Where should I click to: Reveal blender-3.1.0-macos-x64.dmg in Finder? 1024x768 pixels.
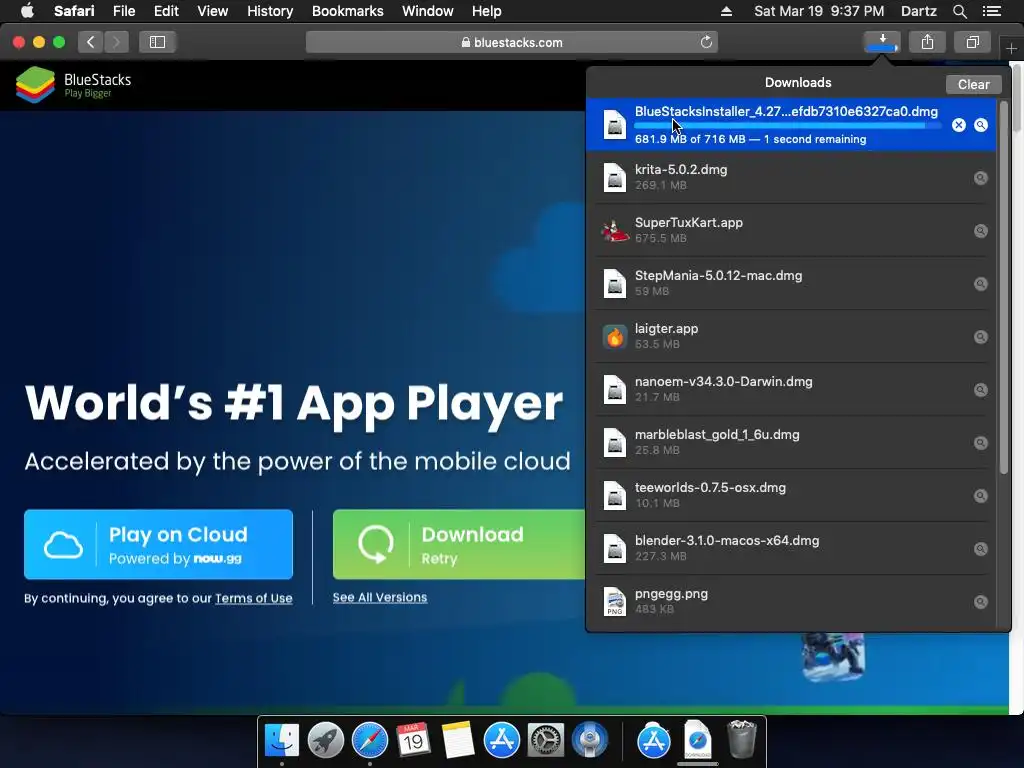[x=981, y=549]
